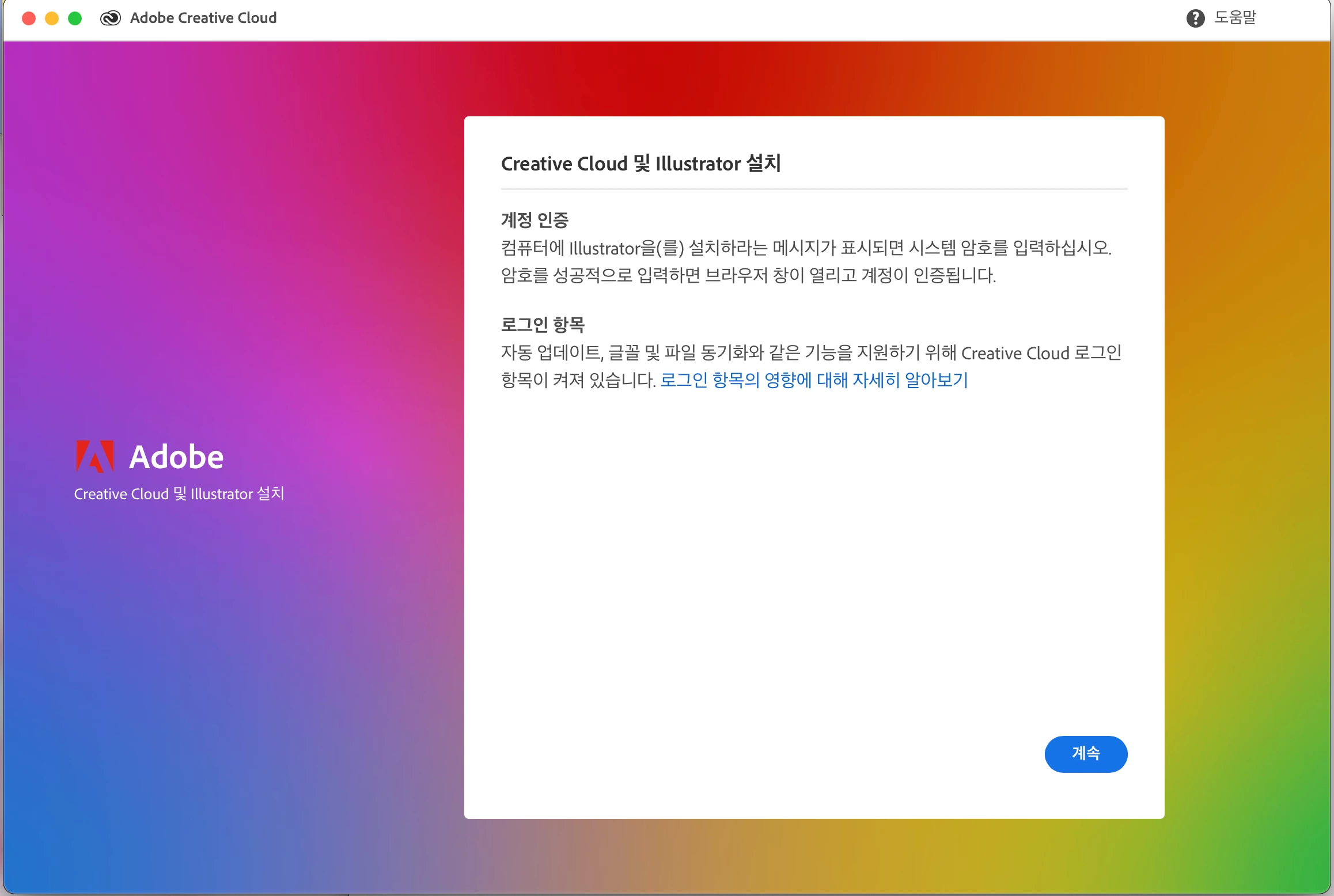Click the 계정 인증 section heading
The image size is (1334, 896).
[535, 219]
